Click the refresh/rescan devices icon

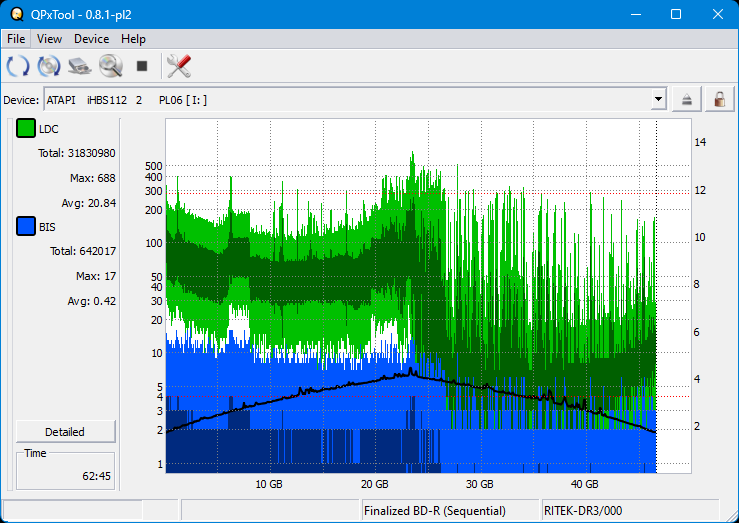coord(18,67)
